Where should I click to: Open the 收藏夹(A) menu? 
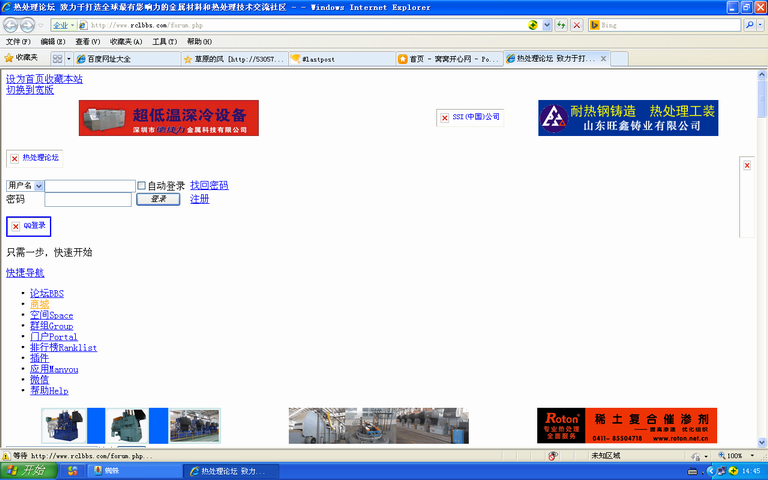(x=126, y=42)
